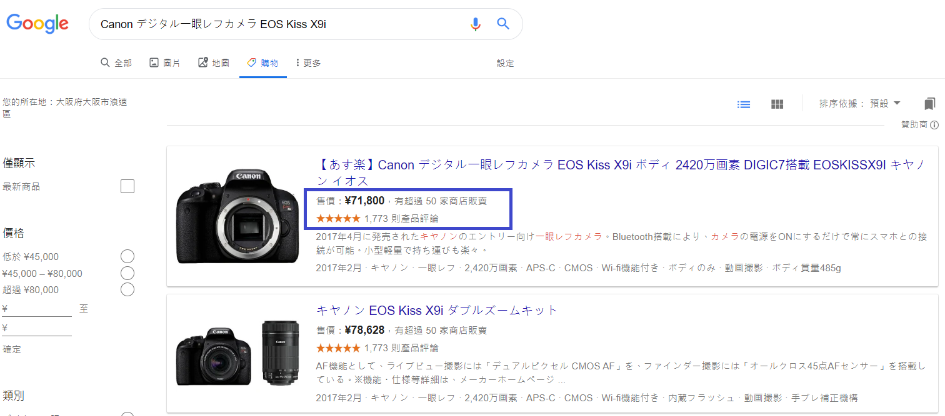This screenshot has width=945, height=416.
Task: Click the EOS Kiss X9i body thumbnail
Action: pos(237,216)
